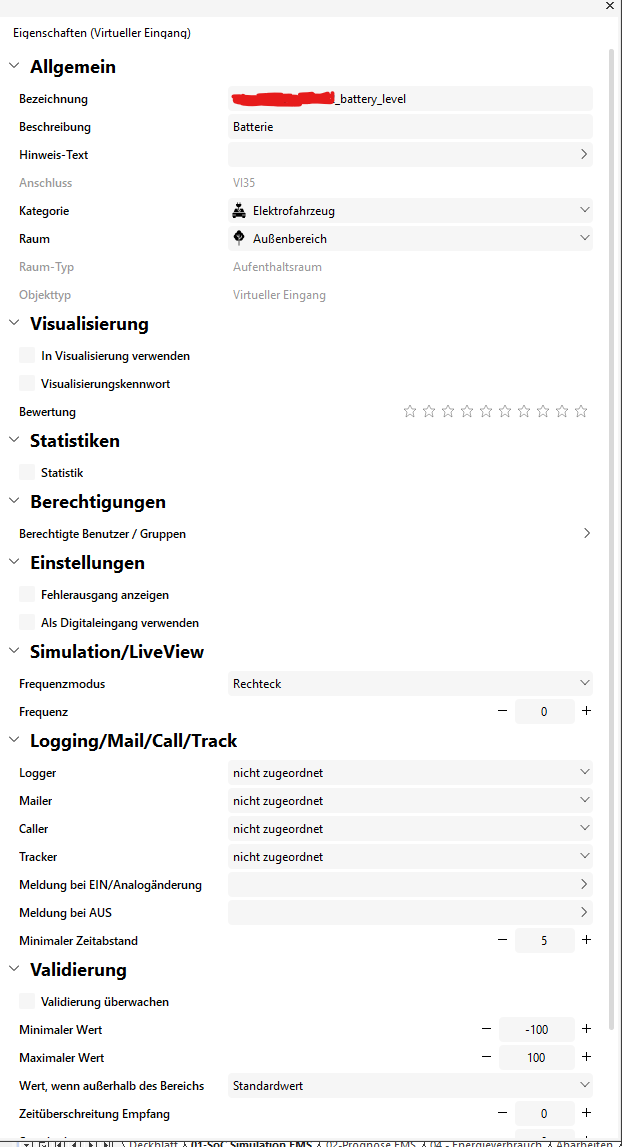Rate with the last Bewertung star

(x=581, y=411)
